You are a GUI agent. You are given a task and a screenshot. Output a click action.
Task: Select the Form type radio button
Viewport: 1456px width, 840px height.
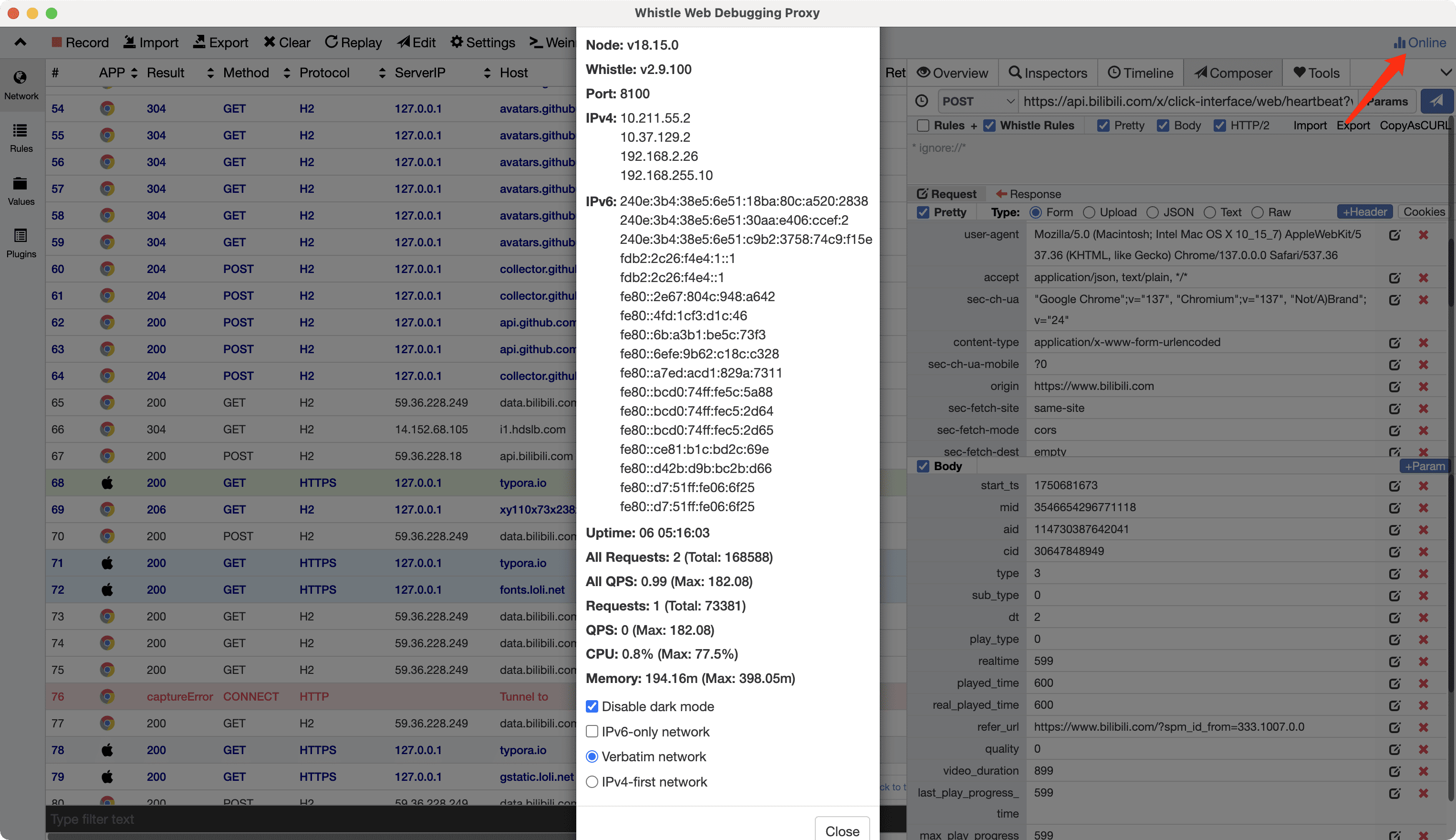click(x=1036, y=212)
